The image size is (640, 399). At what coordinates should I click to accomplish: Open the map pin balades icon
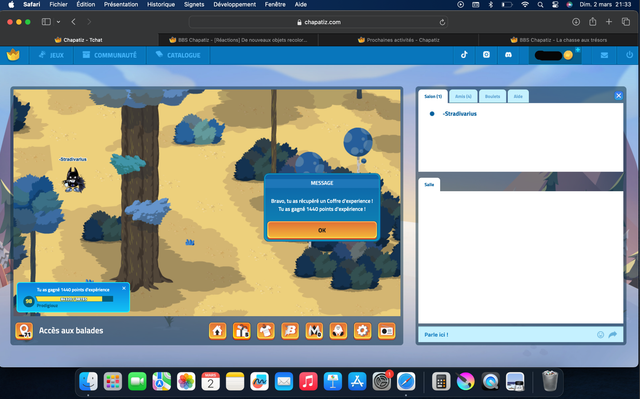24,331
